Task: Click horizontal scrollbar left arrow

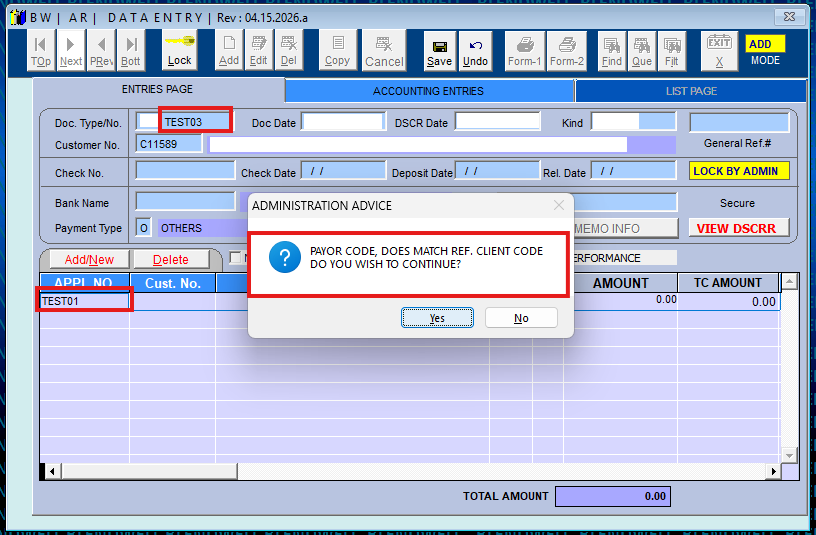Action: (x=52, y=472)
